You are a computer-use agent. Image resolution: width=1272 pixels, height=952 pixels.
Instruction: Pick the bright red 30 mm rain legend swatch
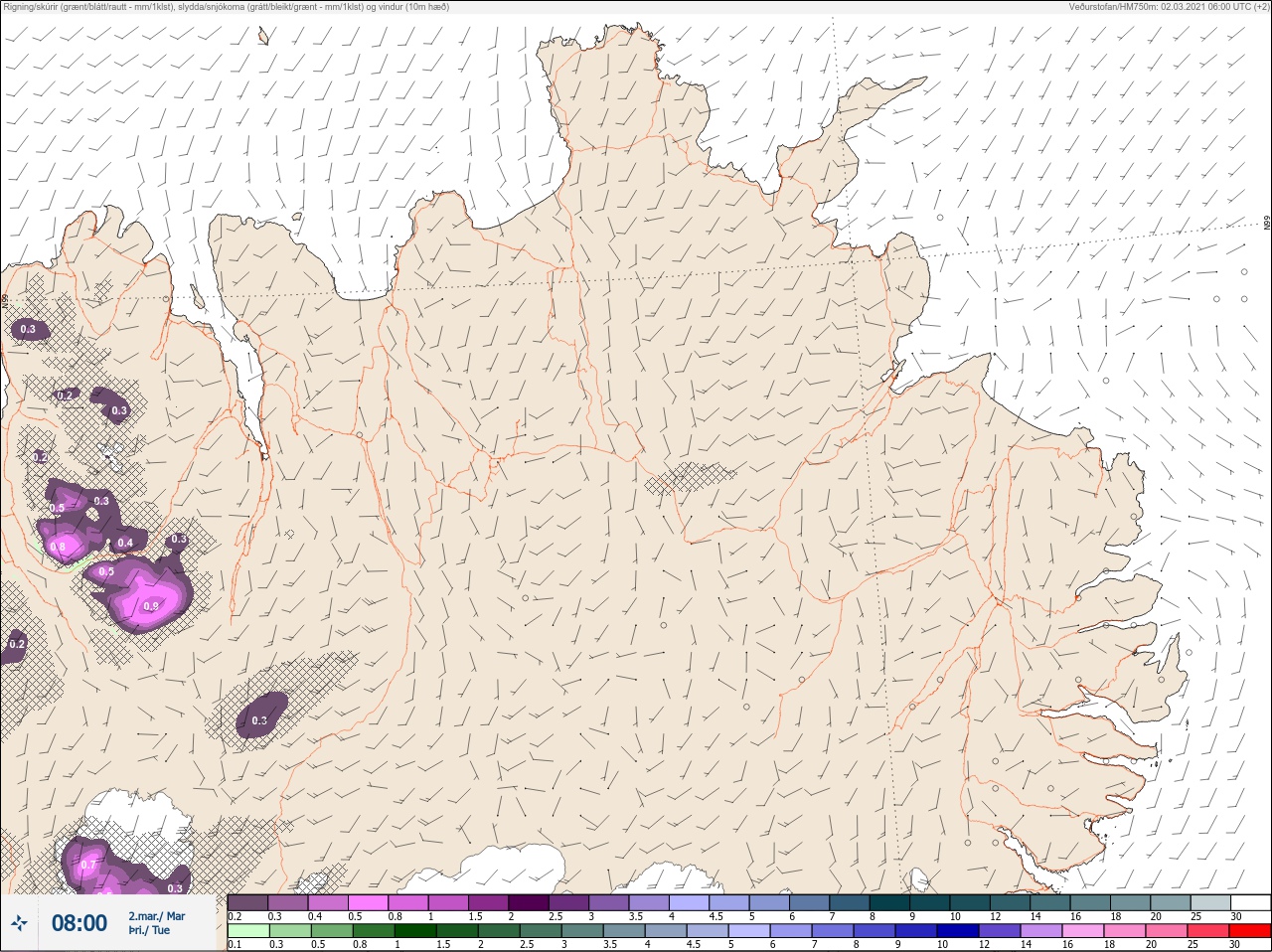1250,931
